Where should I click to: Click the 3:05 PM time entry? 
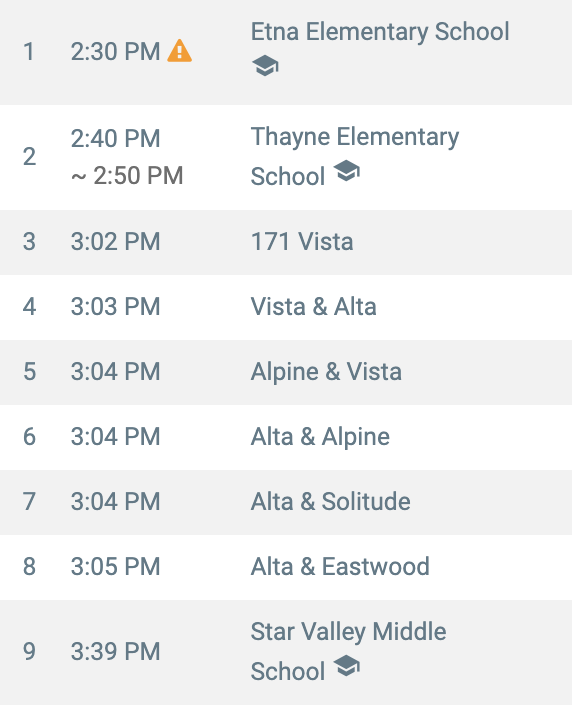coord(115,567)
